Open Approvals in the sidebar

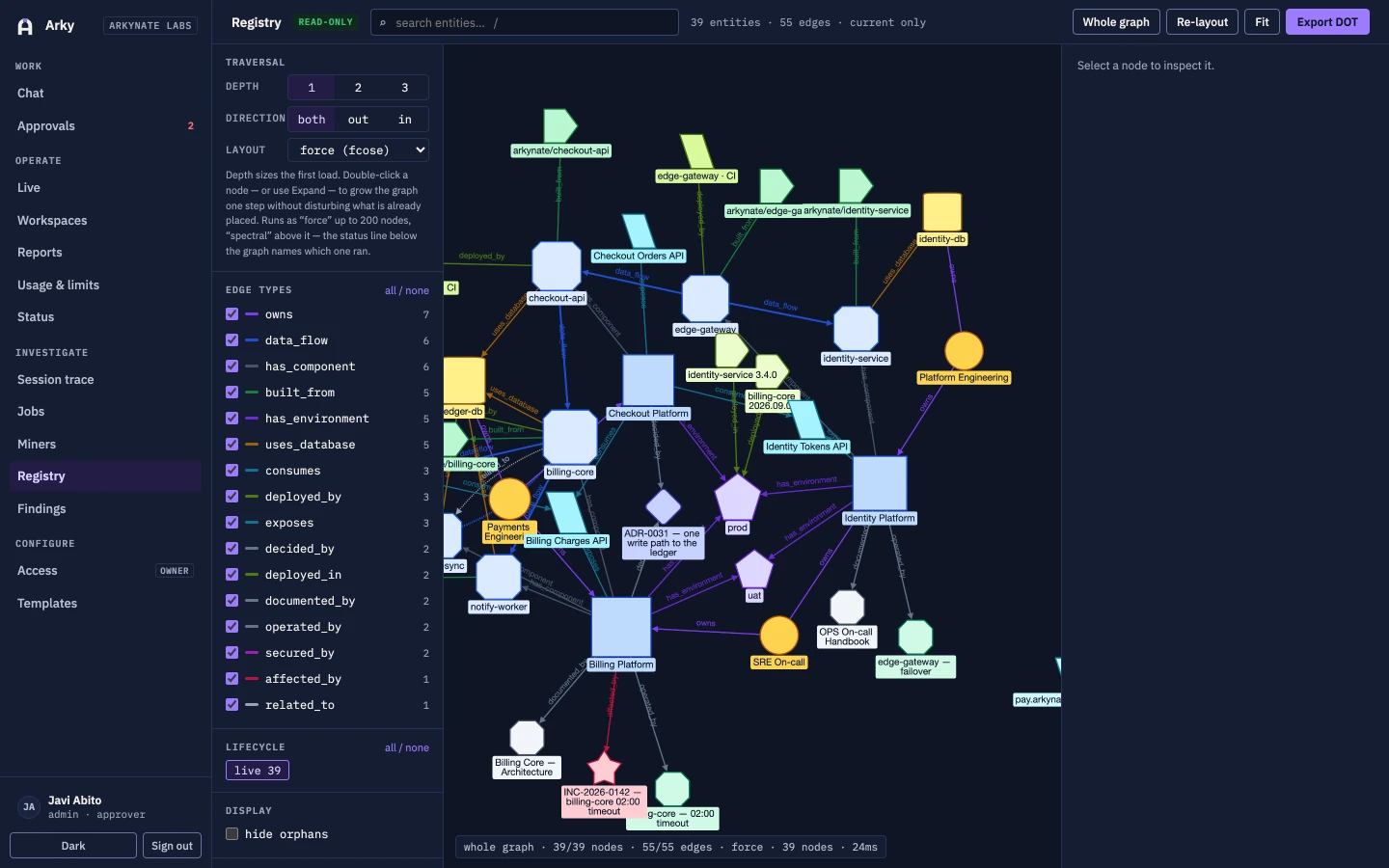click(x=105, y=126)
